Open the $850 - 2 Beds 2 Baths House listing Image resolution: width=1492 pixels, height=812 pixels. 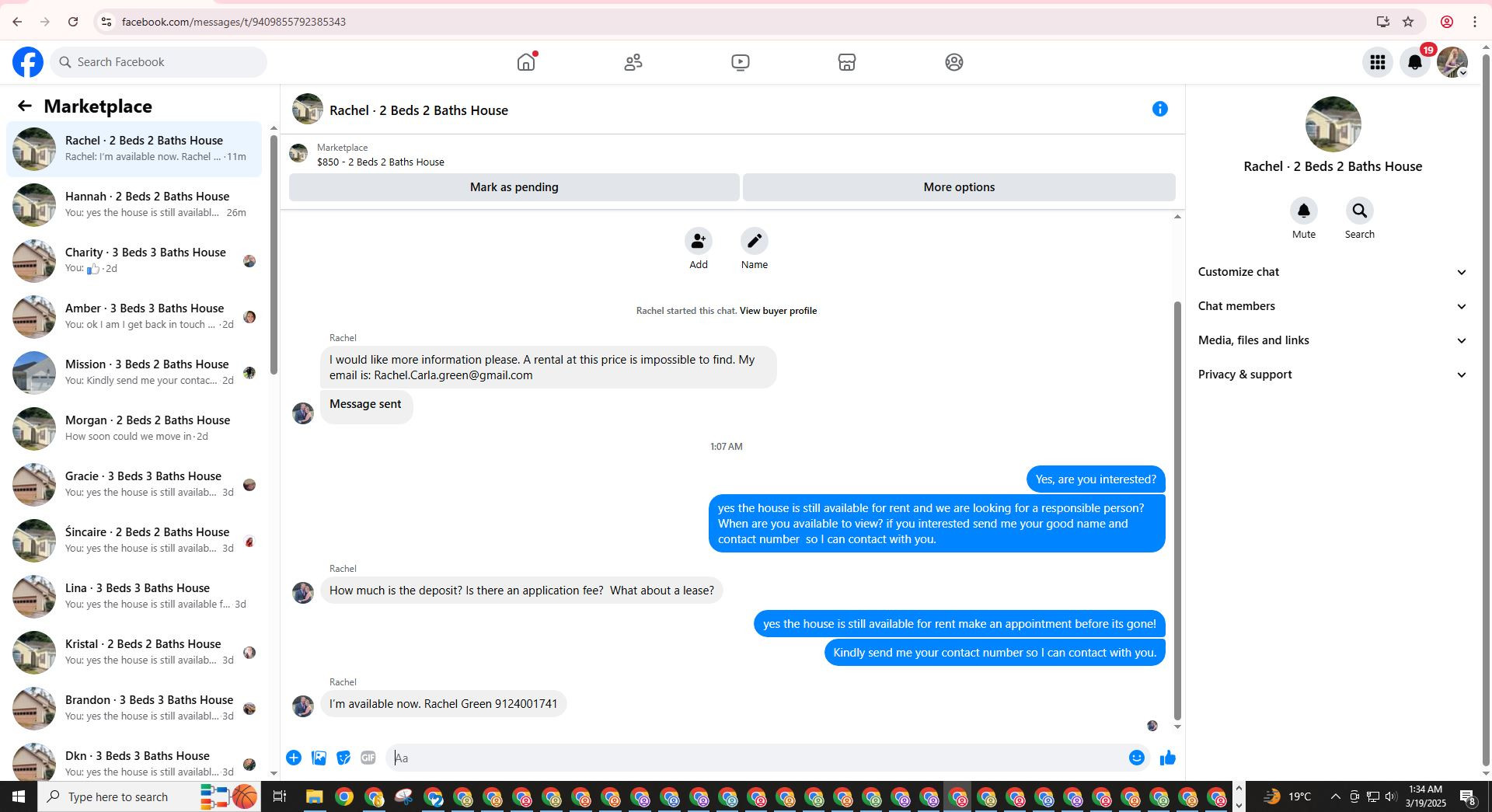[381, 162]
